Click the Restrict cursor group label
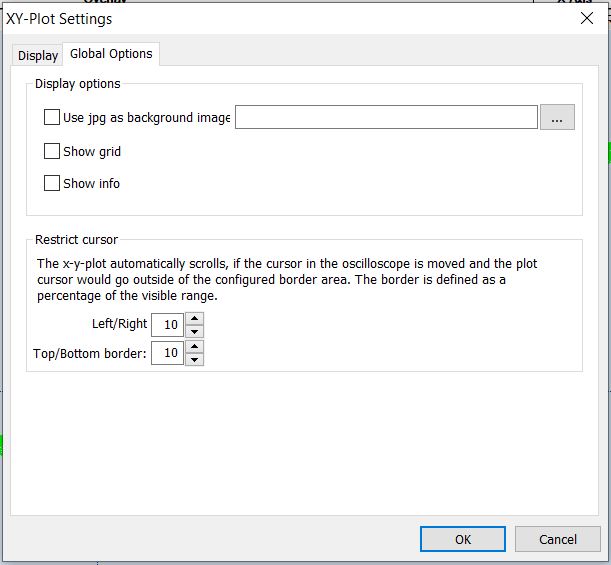The height and width of the screenshot is (565, 611). 76,240
